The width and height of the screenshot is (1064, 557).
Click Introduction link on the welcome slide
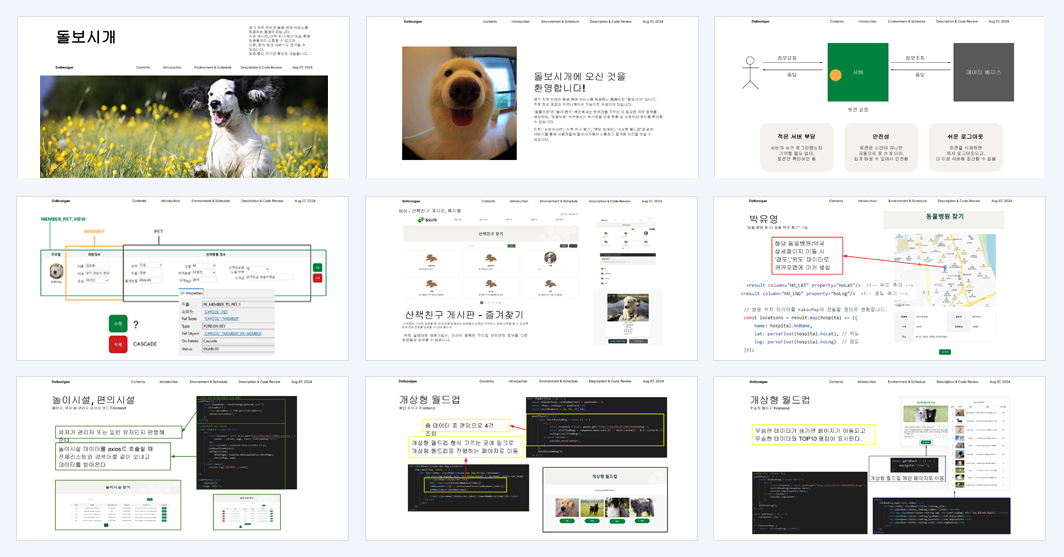pyautogui.click(x=520, y=22)
